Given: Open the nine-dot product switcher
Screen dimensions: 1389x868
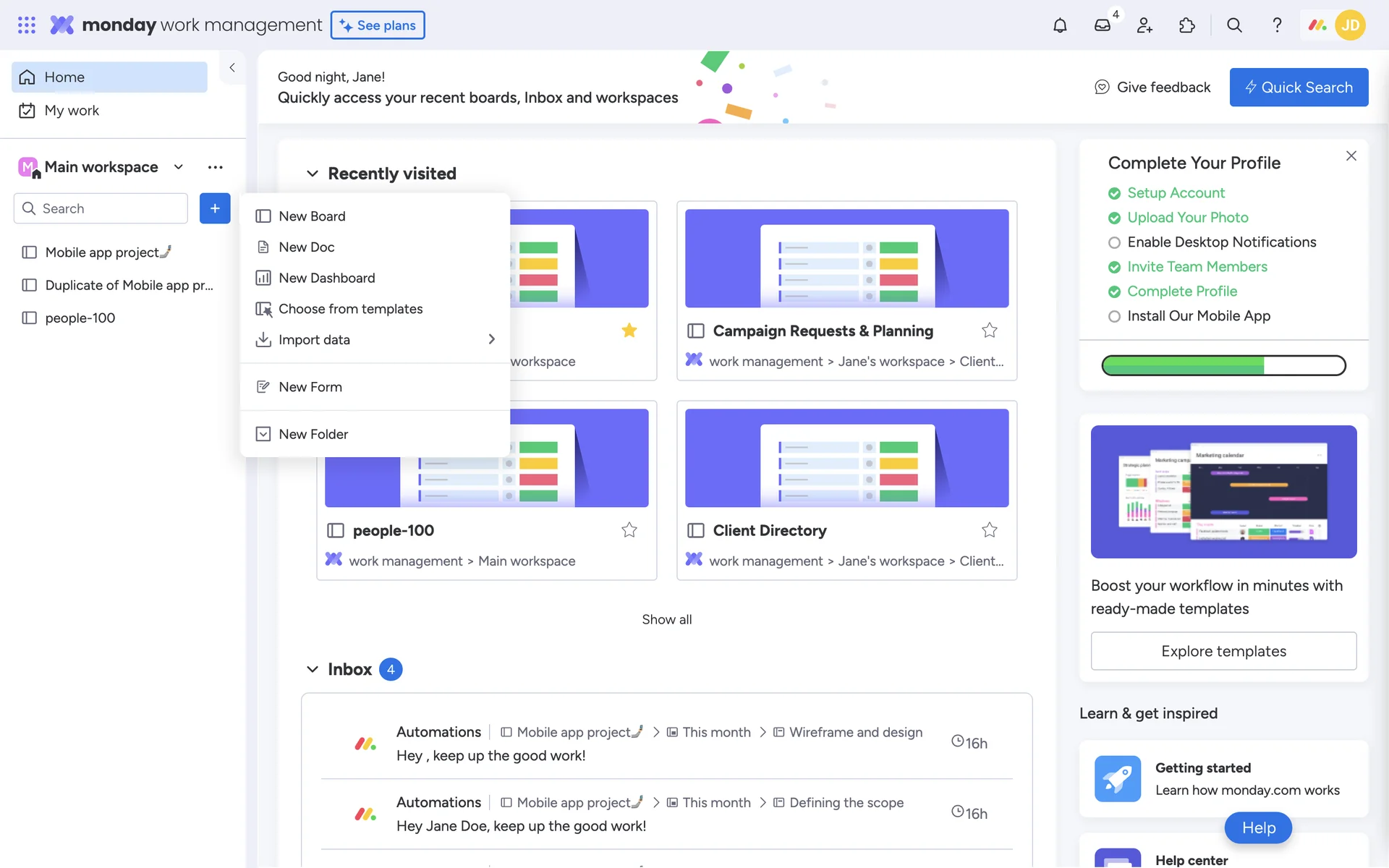Looking at the screenshot, I should (26, 25).
